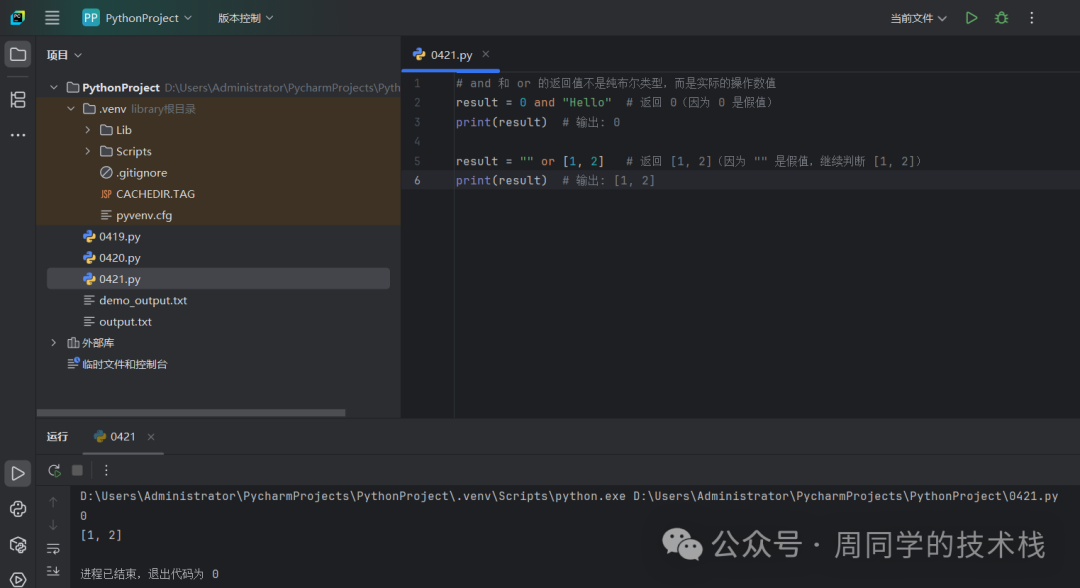Screen dimensions: 1080x588
Task: Open the hamburger main menu
Action: click(52, 18)
